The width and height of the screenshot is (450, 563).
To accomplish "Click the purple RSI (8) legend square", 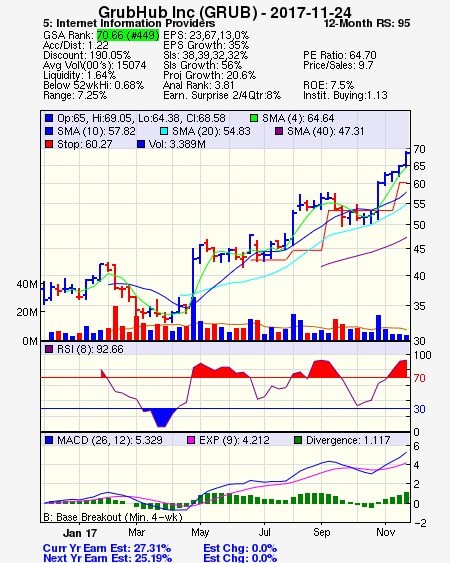I will [x=49, y=349].
